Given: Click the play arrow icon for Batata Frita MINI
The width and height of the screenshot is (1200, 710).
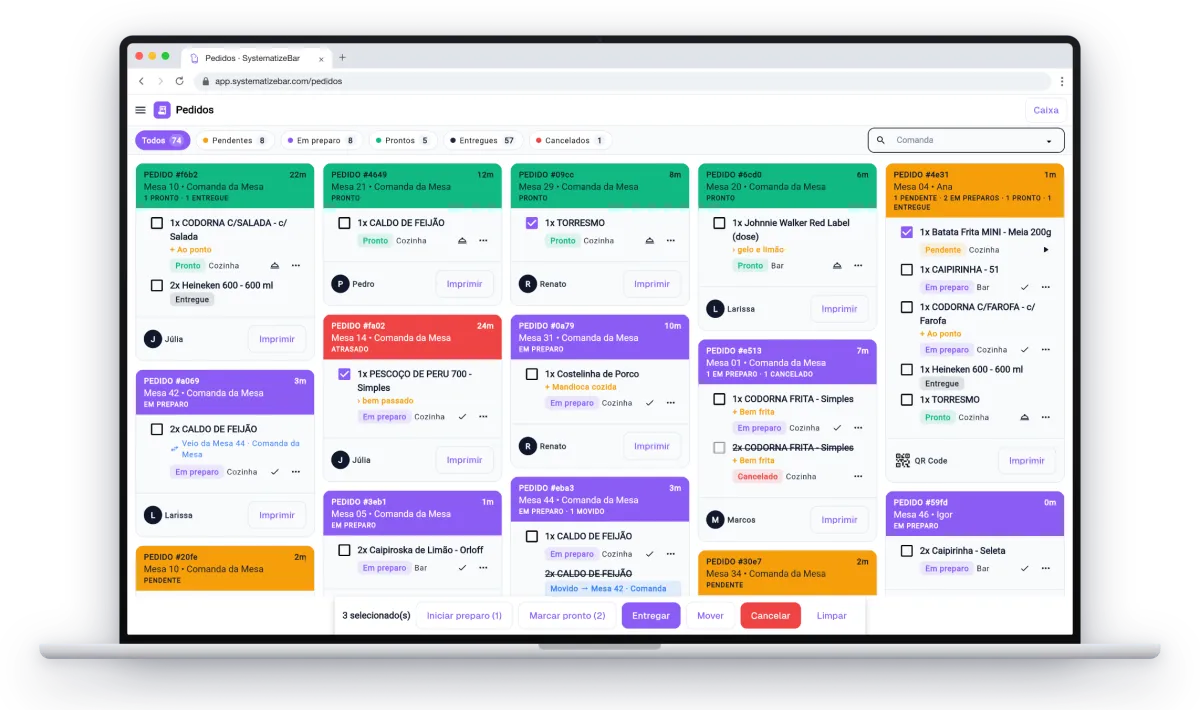Looking at the screenshot, I should (1046, 250).
